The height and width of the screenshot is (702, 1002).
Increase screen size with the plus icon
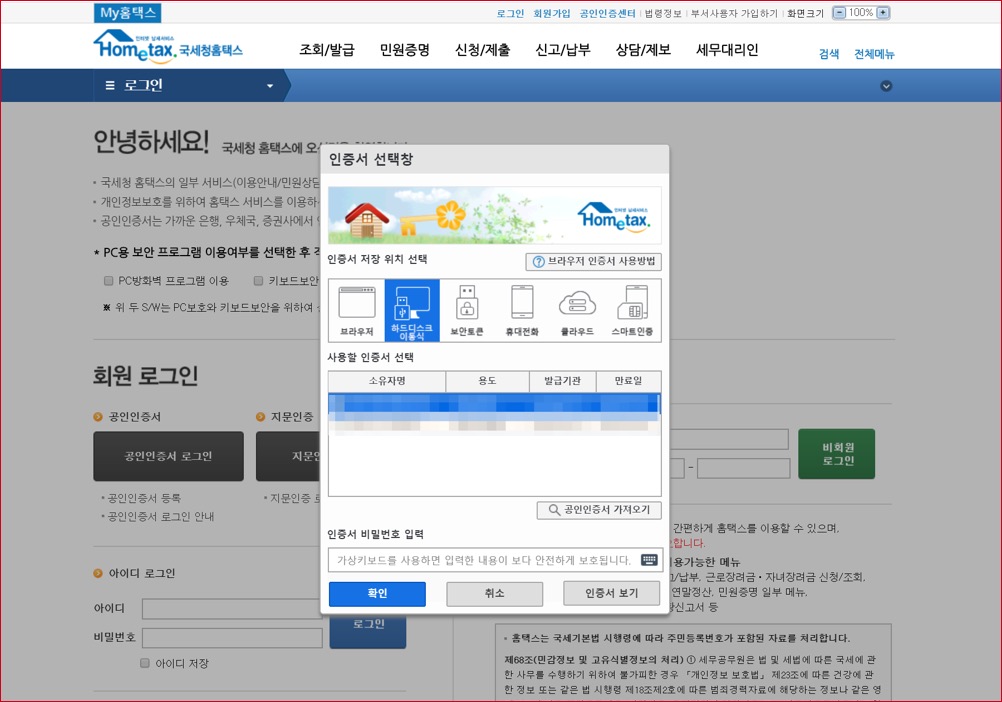click(x=883, y=13)
